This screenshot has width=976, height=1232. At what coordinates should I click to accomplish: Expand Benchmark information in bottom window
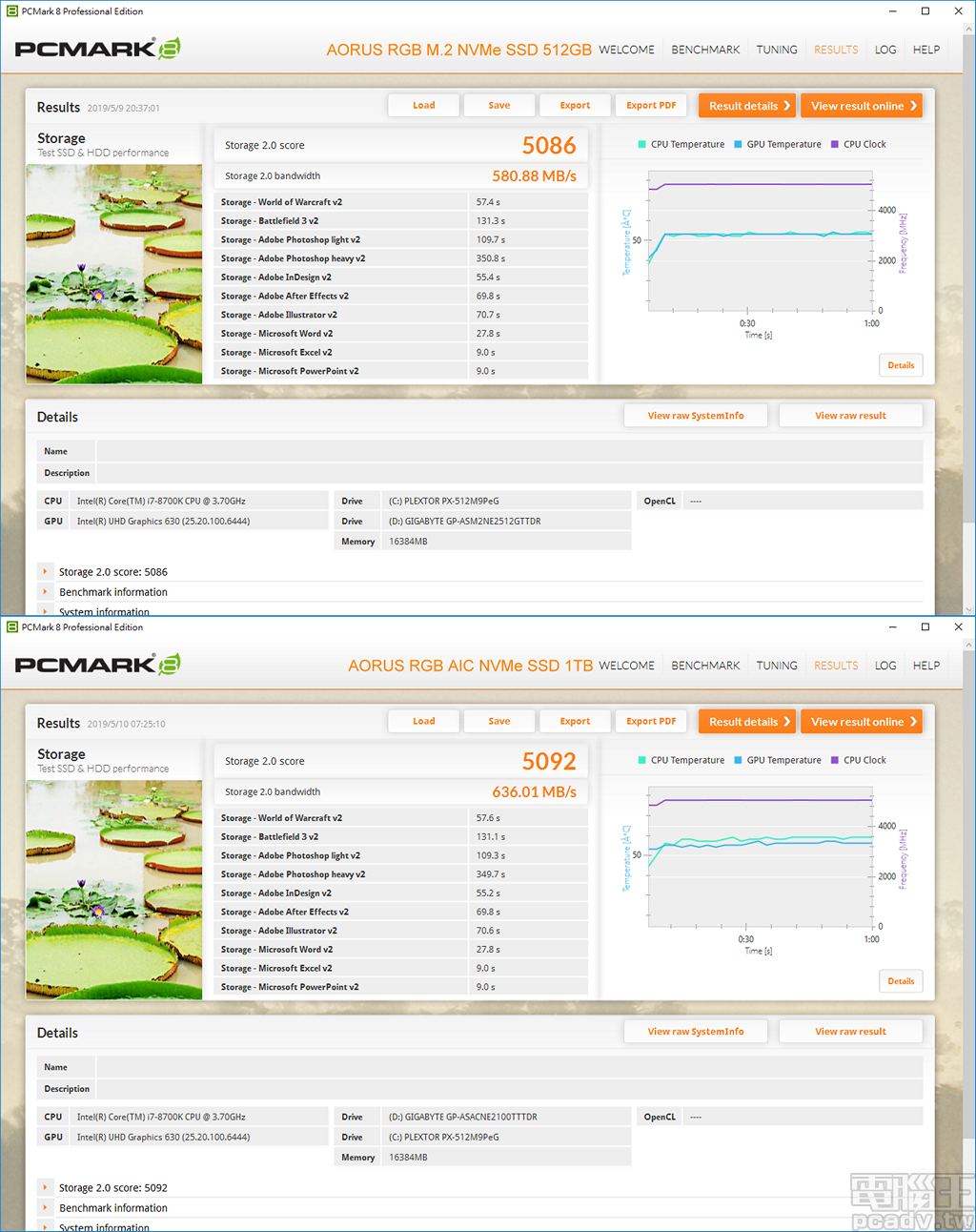tap(45, 1207)
